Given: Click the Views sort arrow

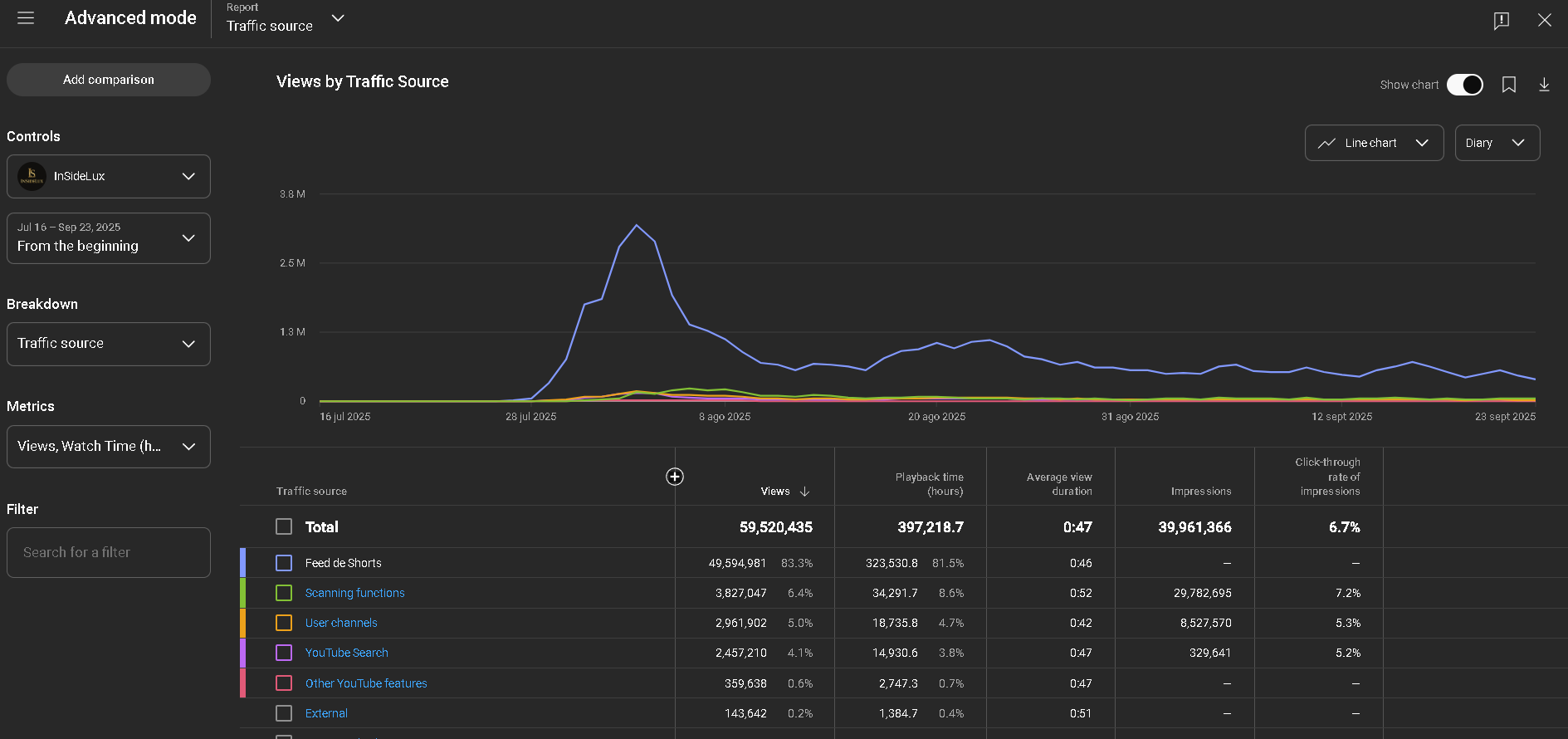Looking at the screenshot, I should point(804,492).
